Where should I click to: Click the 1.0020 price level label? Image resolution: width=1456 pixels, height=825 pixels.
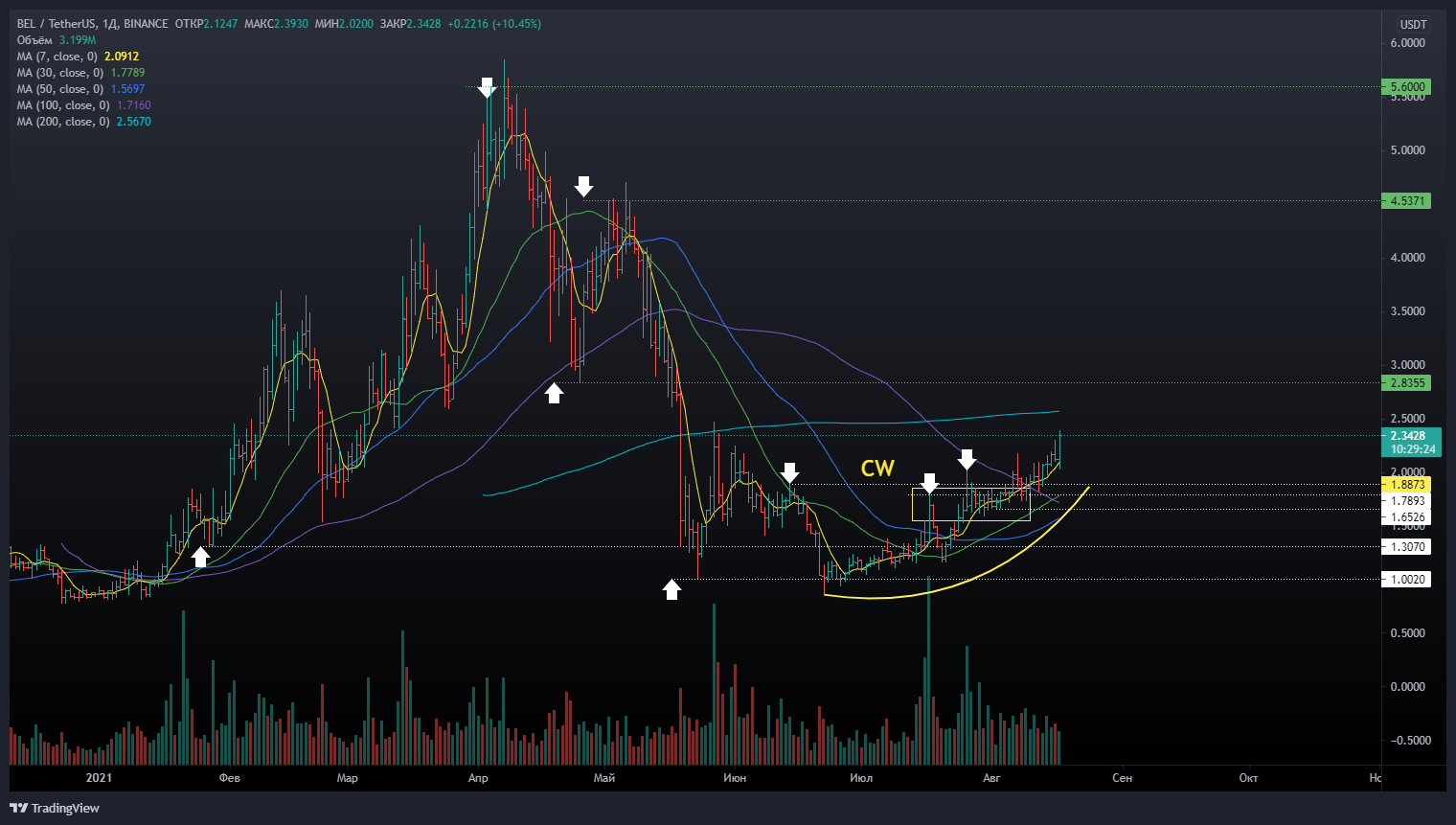[x=1407, y=580]
